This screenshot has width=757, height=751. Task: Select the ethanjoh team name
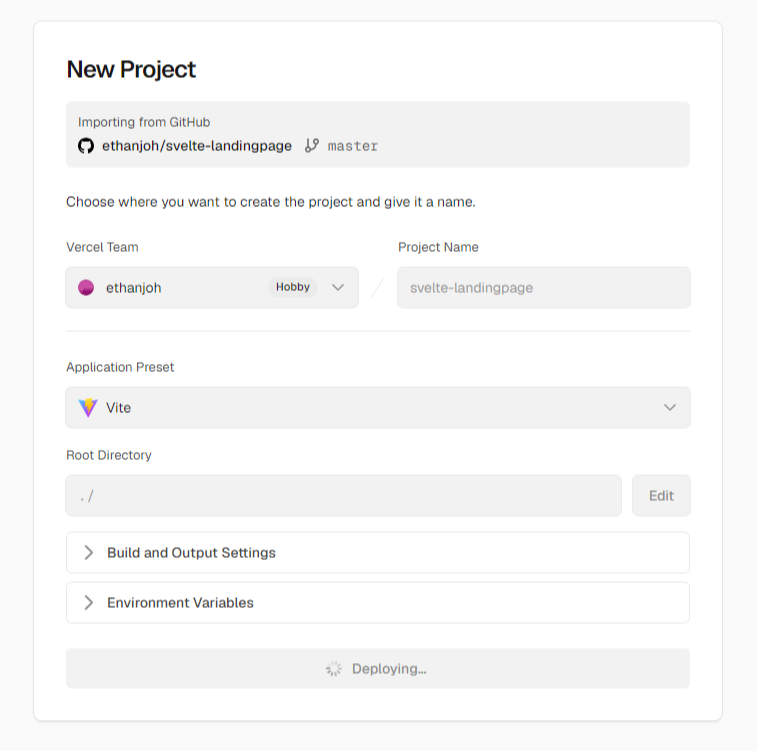[134, 288]
